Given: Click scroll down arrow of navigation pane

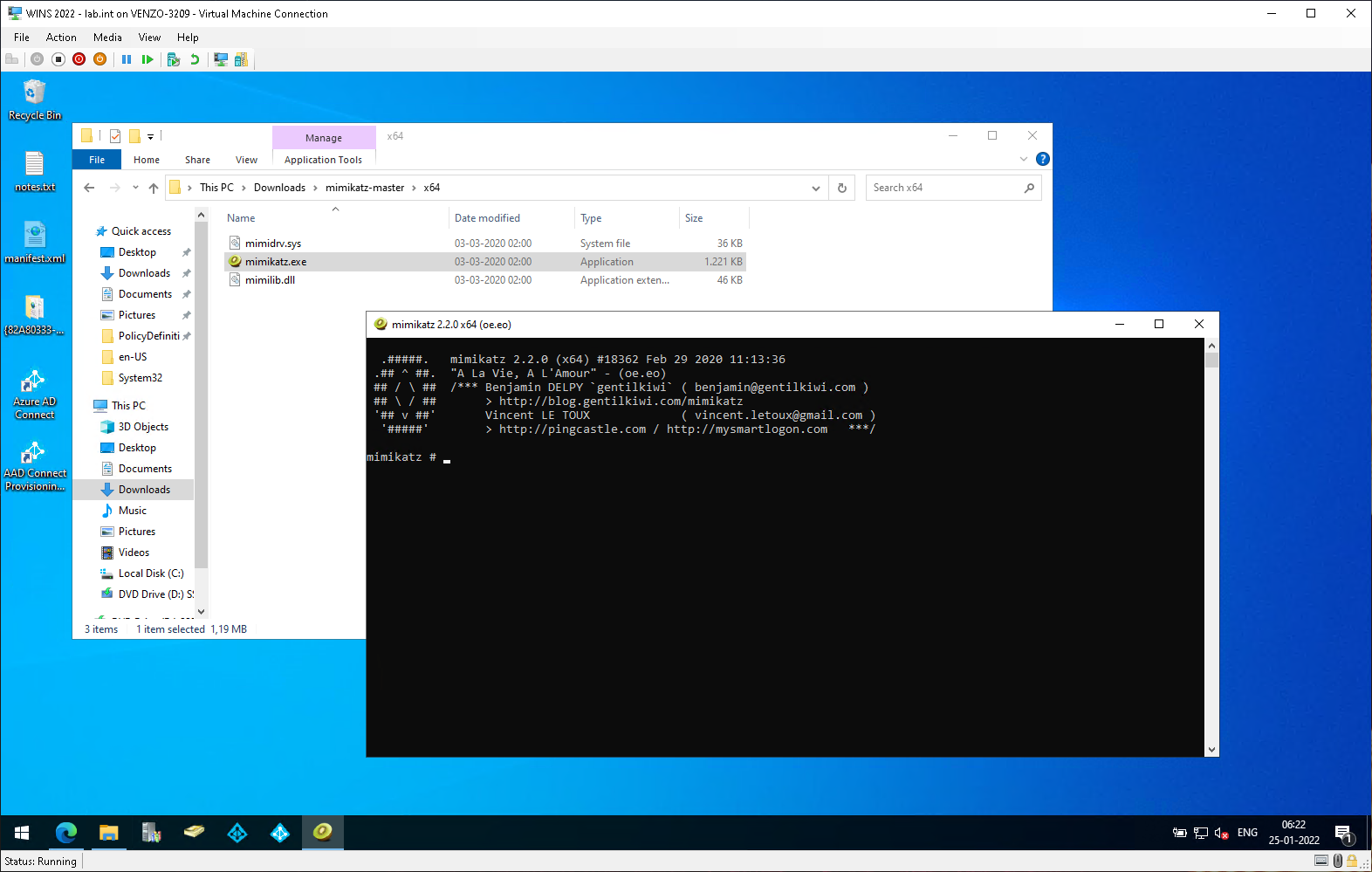Looking at the screenshot, I should pos(202,612).
